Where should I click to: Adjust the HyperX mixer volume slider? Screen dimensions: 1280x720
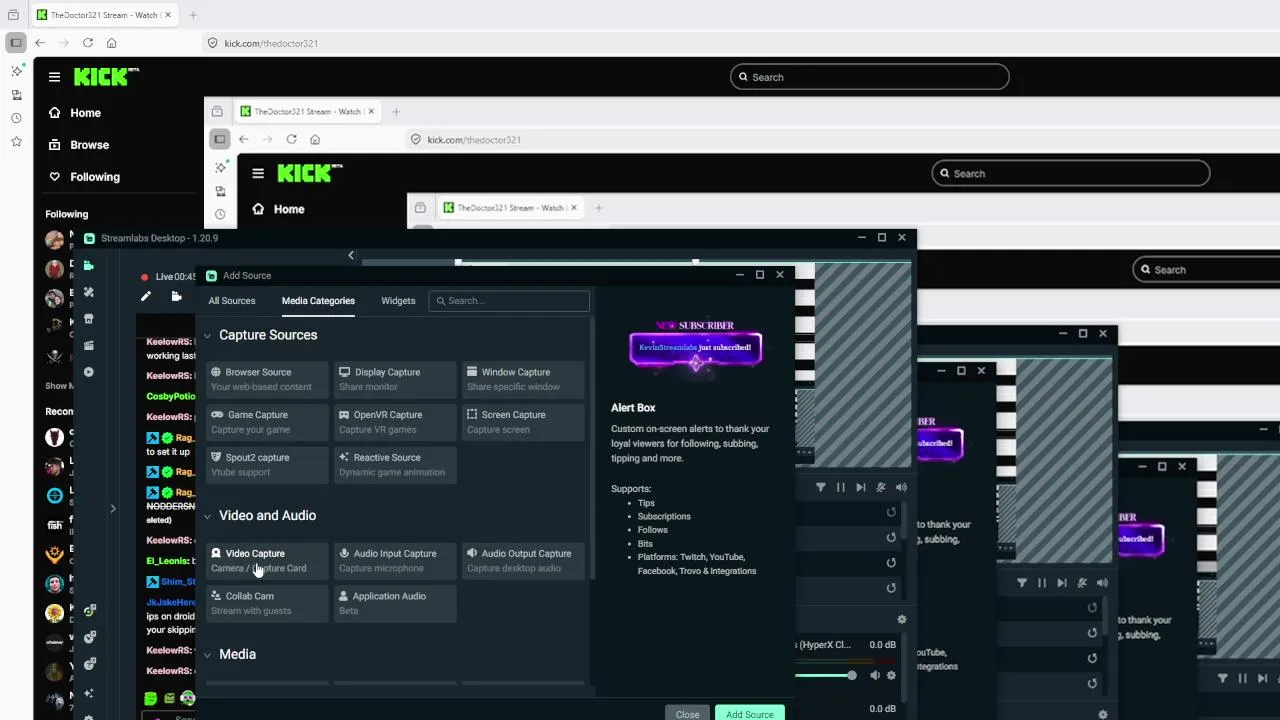824,675
